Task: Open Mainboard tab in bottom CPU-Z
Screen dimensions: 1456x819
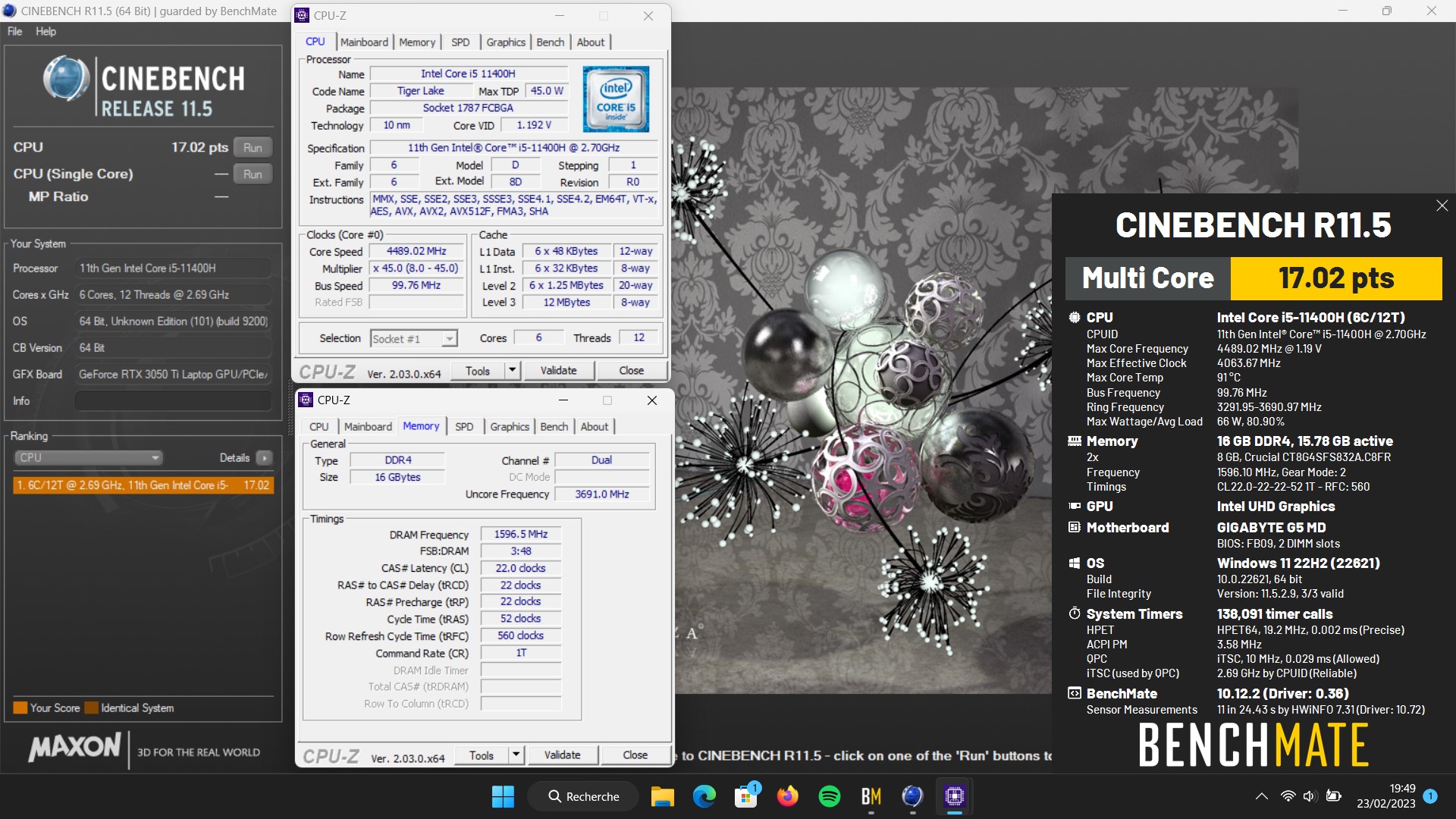Action: (x=368, y=427)
